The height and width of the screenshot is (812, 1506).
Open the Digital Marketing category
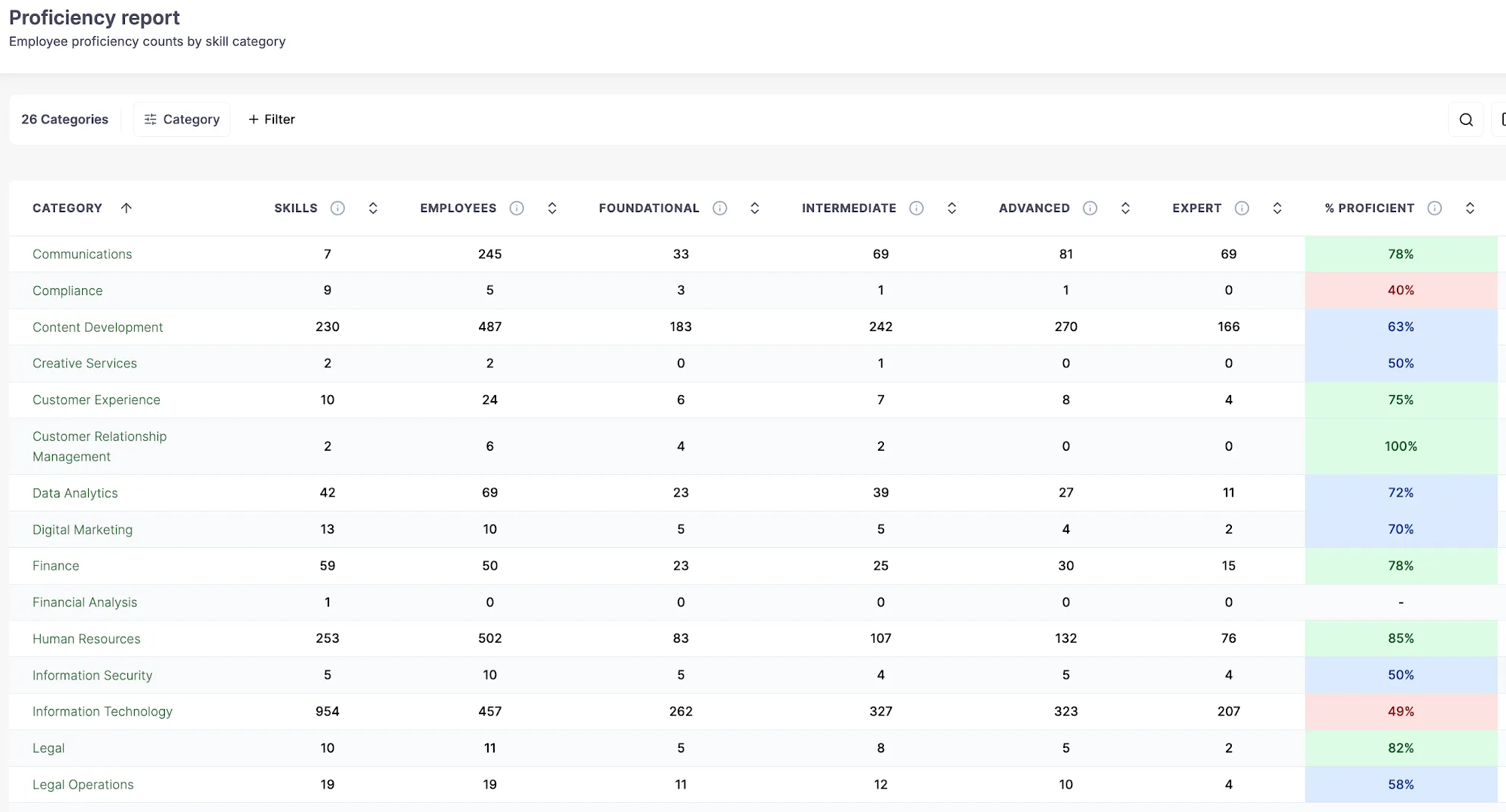tap(82, 530)
